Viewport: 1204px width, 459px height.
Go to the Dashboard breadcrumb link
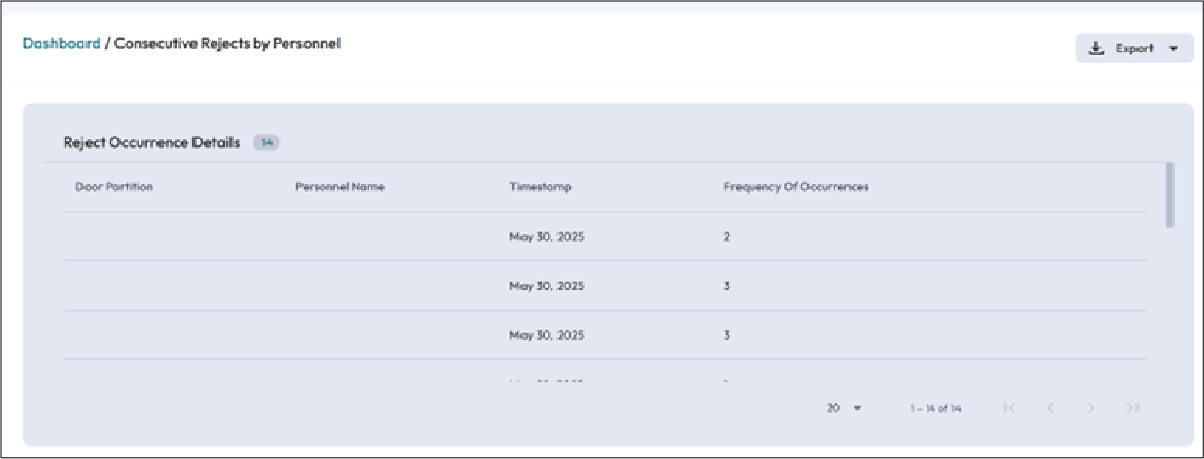pos(62,44)
